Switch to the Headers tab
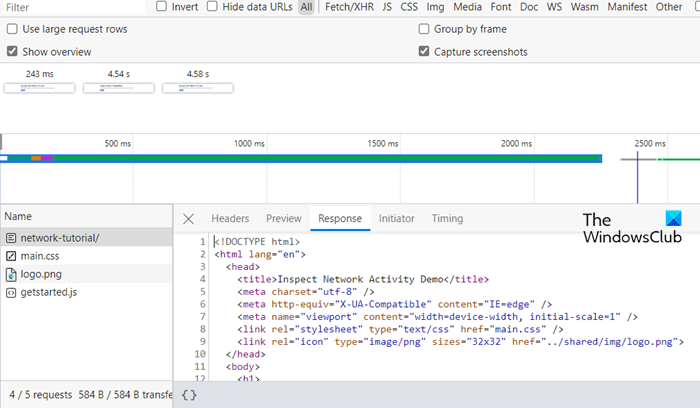 pos(230,219)
